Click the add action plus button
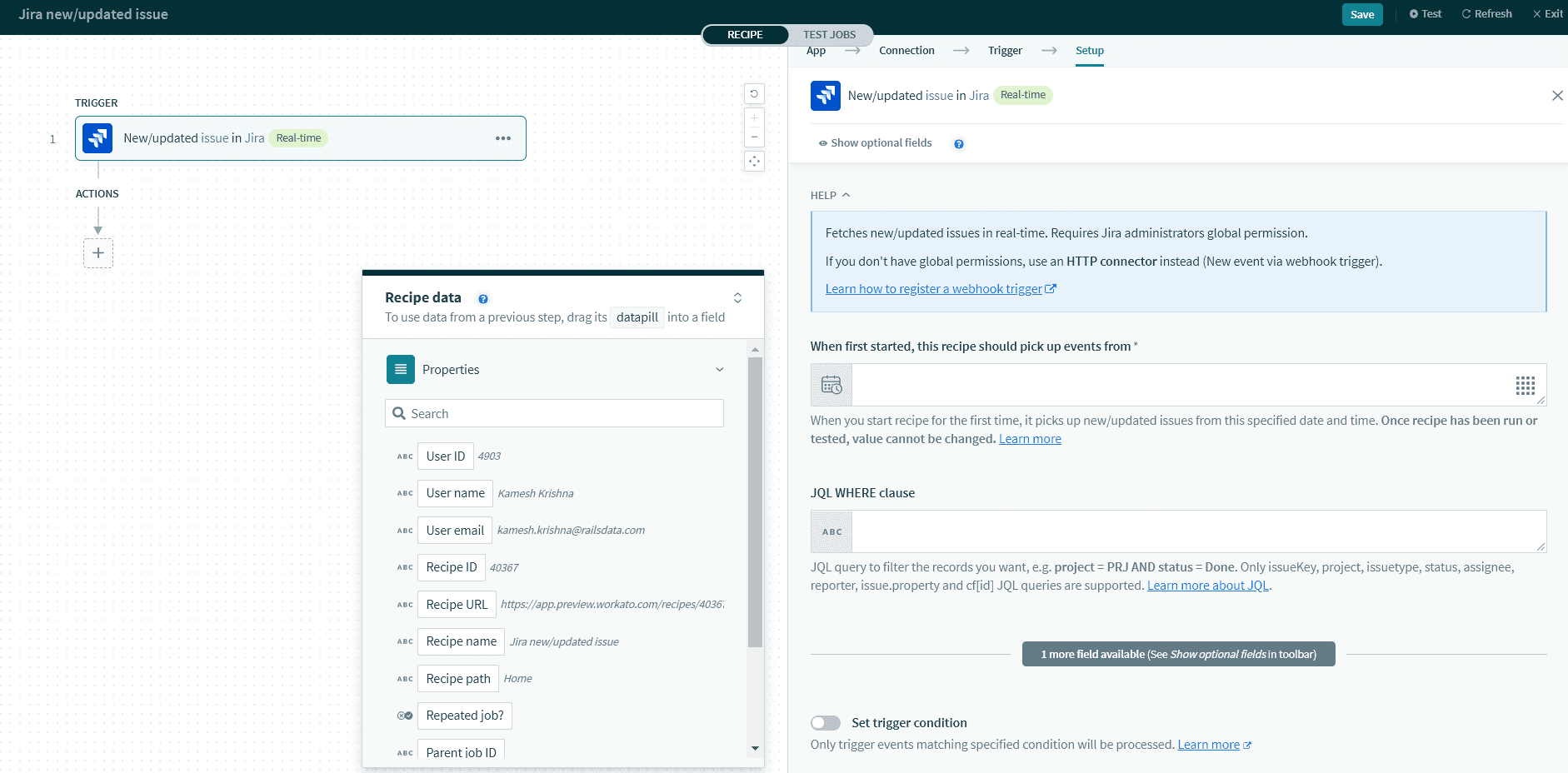1568x773 pixels. [x=98, y=253]
